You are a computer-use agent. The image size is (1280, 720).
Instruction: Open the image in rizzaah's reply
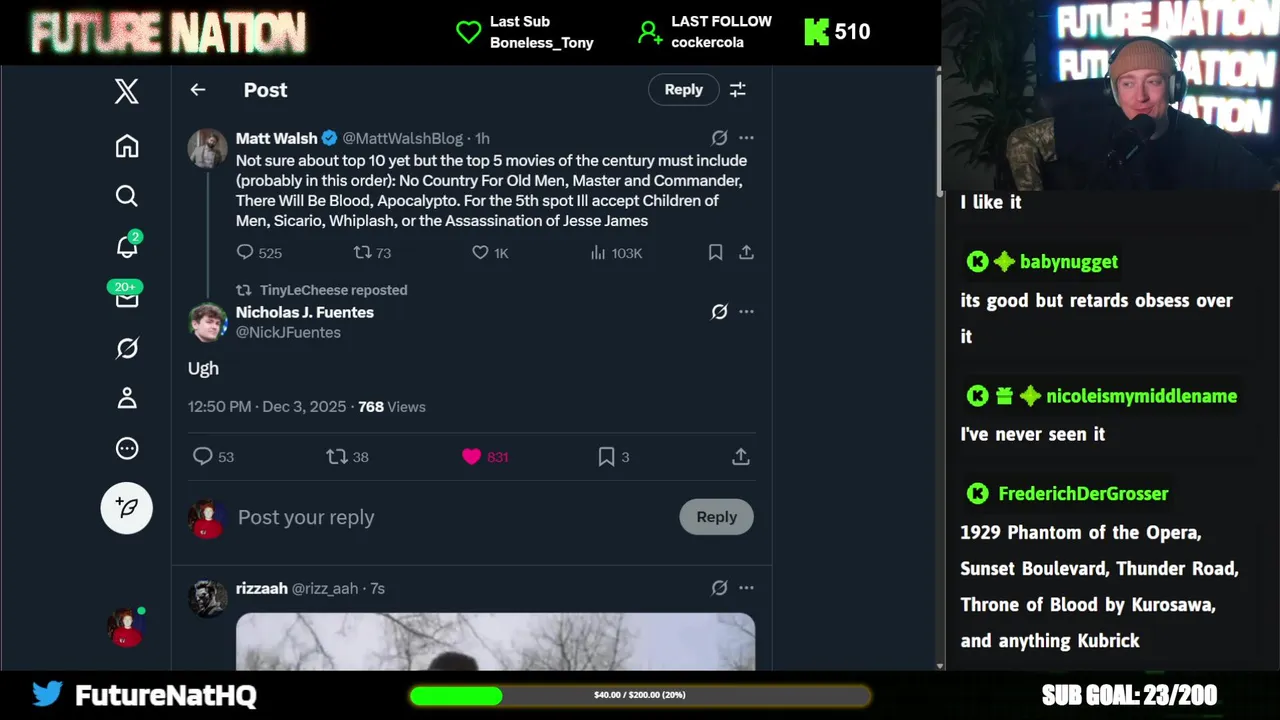(x=495, y=642)
